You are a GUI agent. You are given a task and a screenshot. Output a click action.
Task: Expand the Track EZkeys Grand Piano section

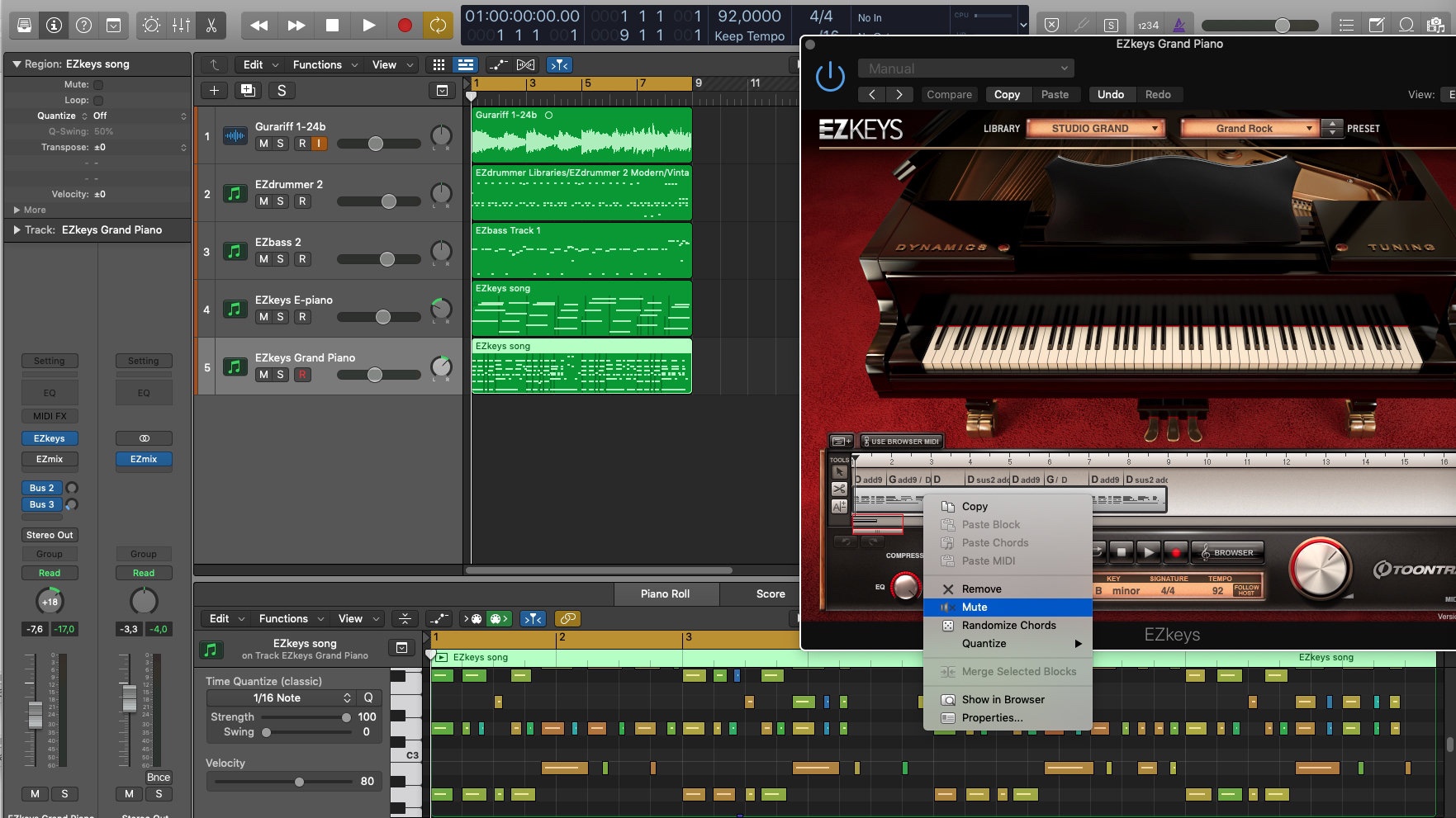tap(17, 230)
